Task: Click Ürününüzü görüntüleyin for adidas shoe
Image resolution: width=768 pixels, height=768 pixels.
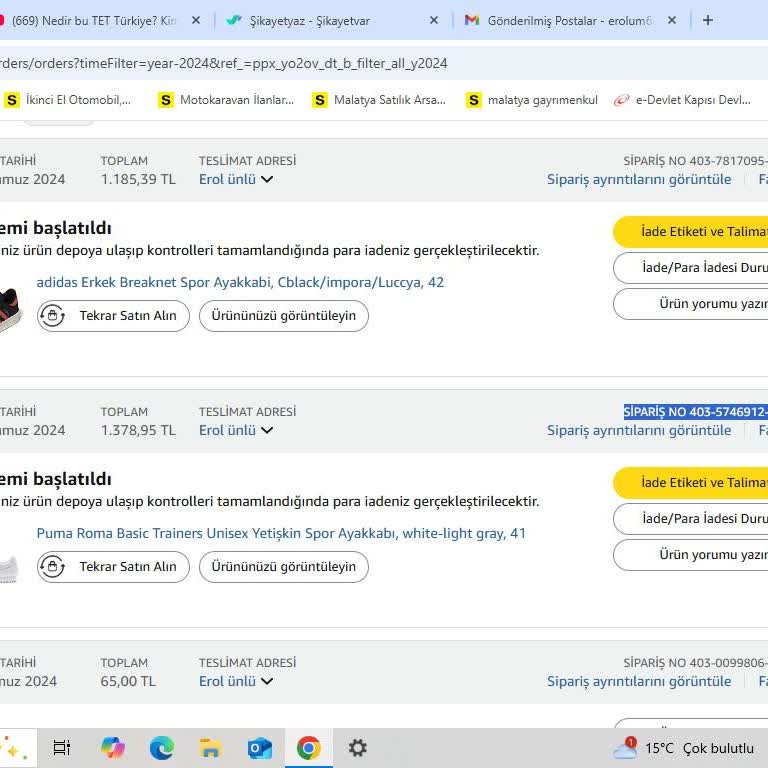Action: tap(284, 316)
